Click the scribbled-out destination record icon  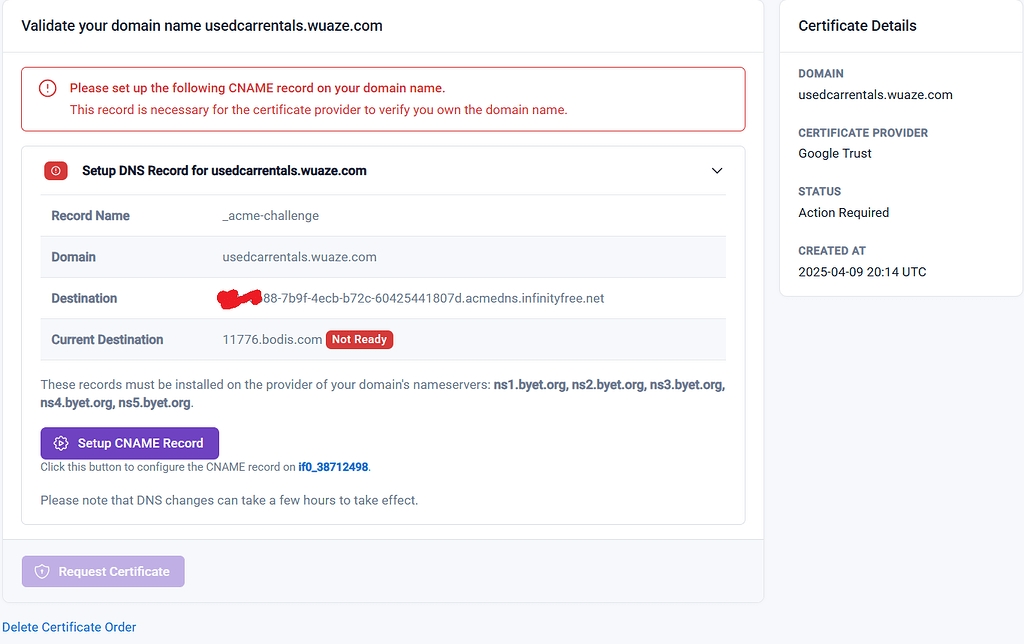pos(240,296)
